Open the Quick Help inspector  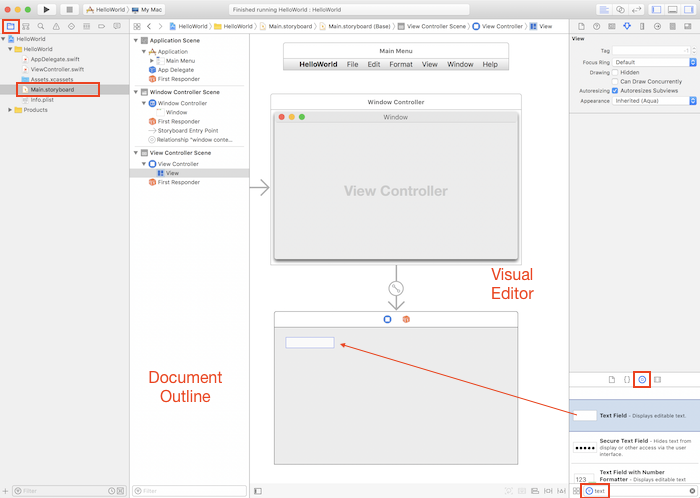tap(596, 26)
